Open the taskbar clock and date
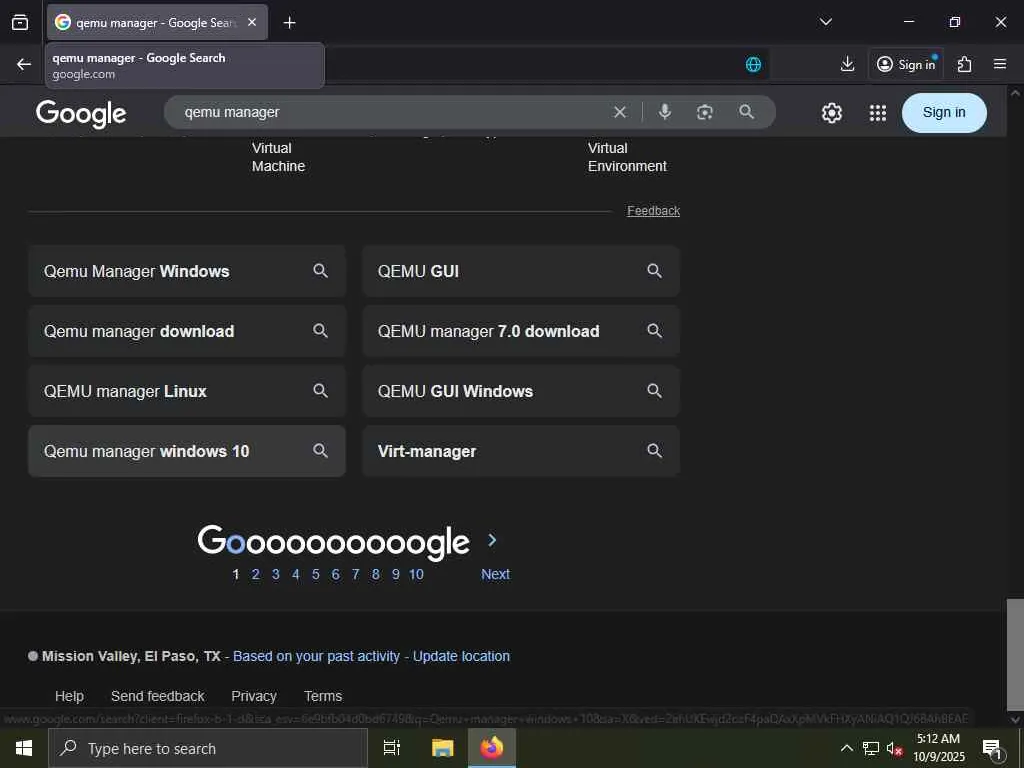Viewport: 1024px width, 768px height. click(938, 748)
